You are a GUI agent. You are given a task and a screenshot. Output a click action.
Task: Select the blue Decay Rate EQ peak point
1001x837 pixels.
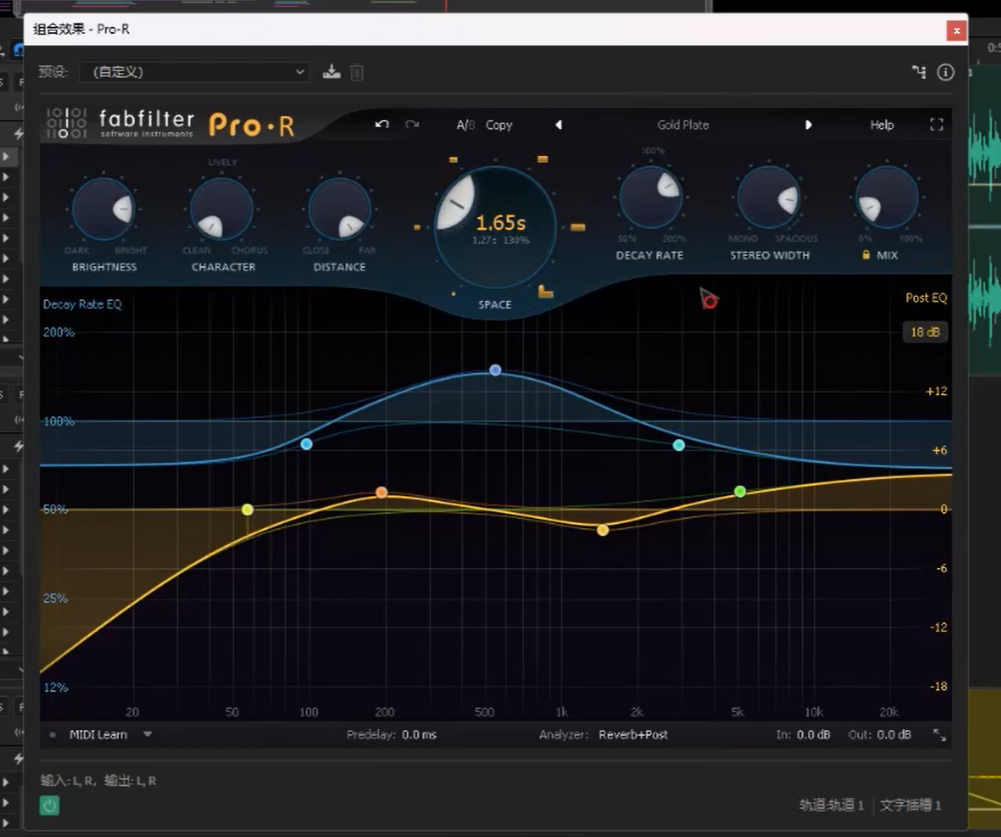pyautogui.click(x=495, y=370)
